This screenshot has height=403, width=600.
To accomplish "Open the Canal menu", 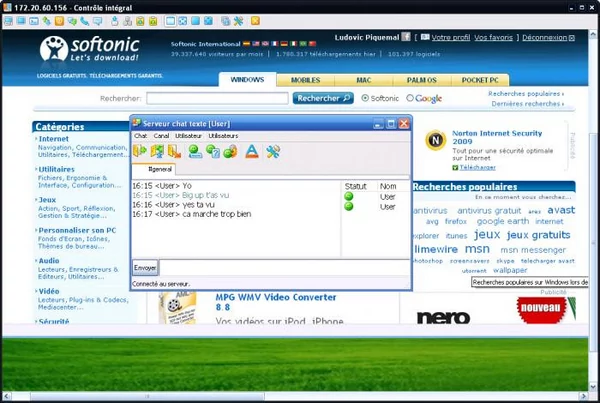I will 161,135.
